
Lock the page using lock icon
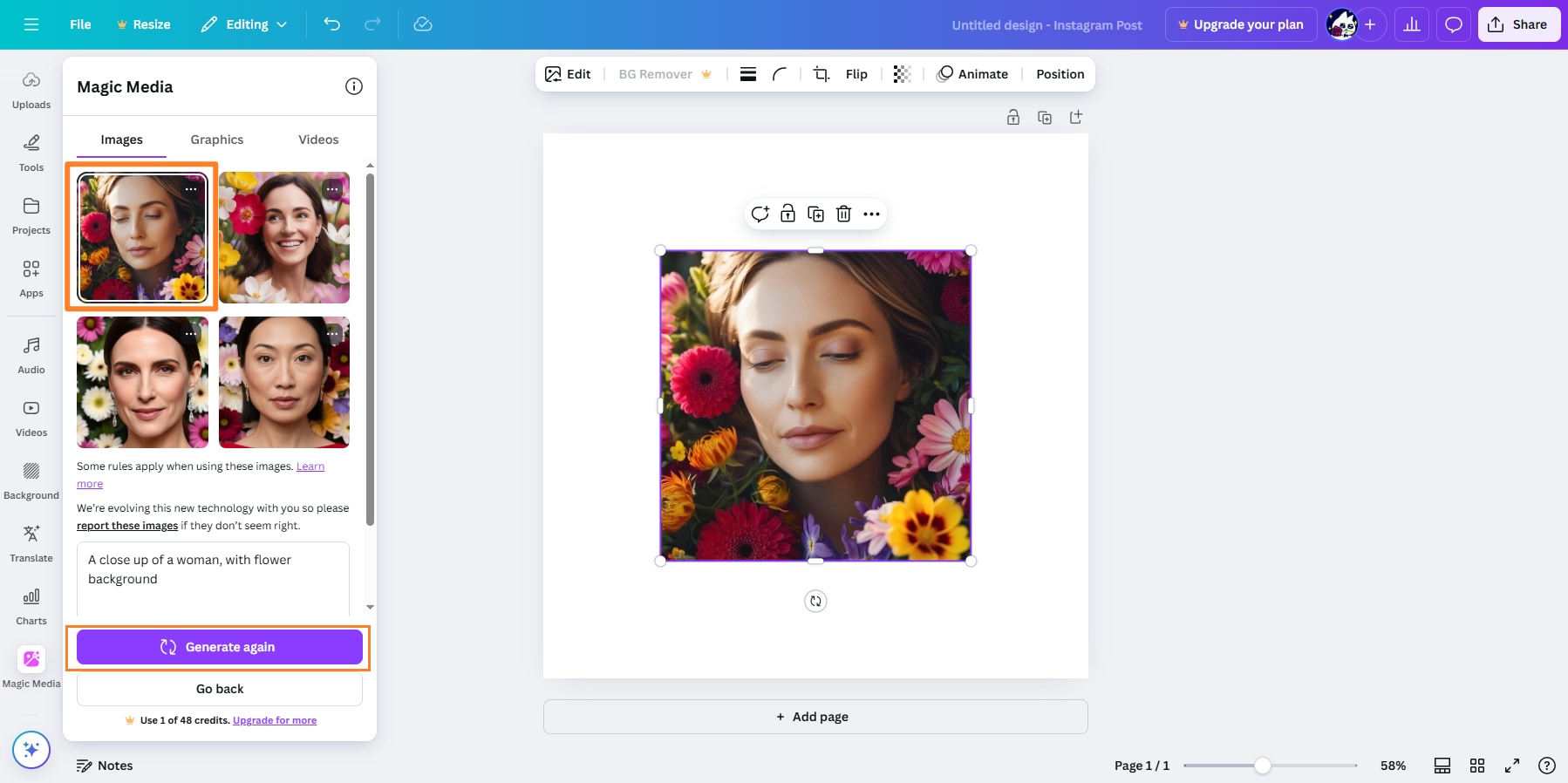coord(1013,117)
